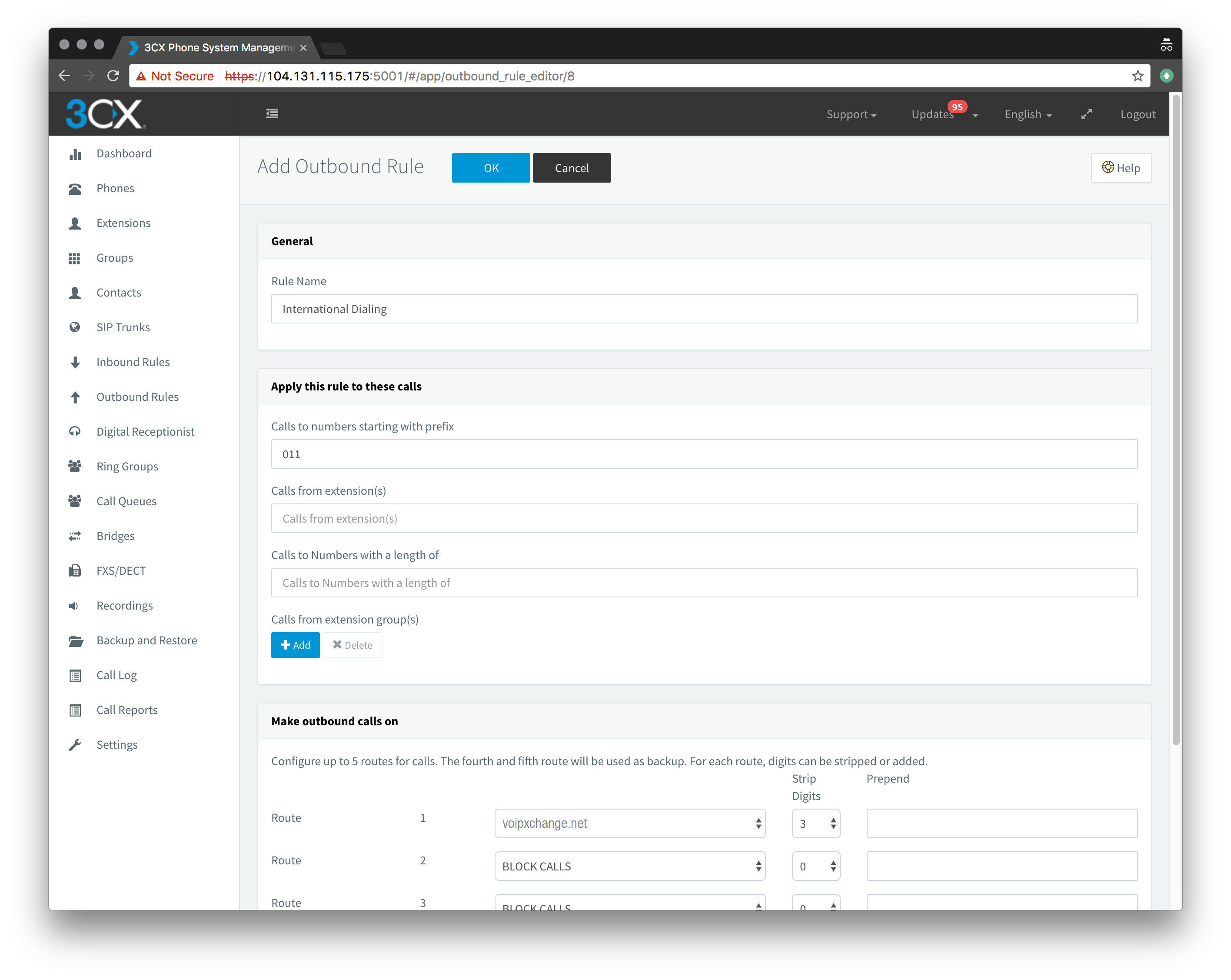
Task: Click red 95 updates badge
Action: point(957,107)
